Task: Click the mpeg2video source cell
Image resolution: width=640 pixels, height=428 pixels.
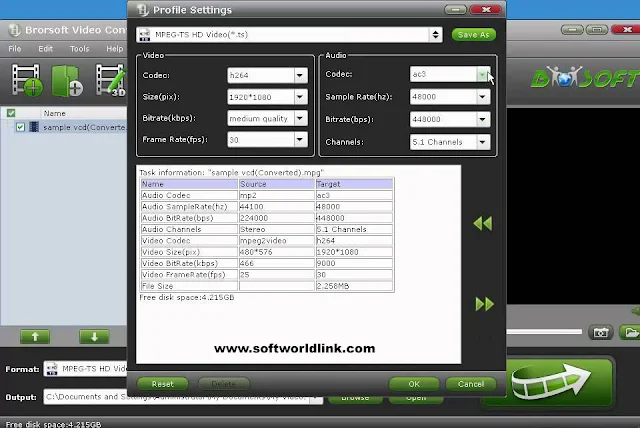Action: pyautogui.click(x=276, y=241)
